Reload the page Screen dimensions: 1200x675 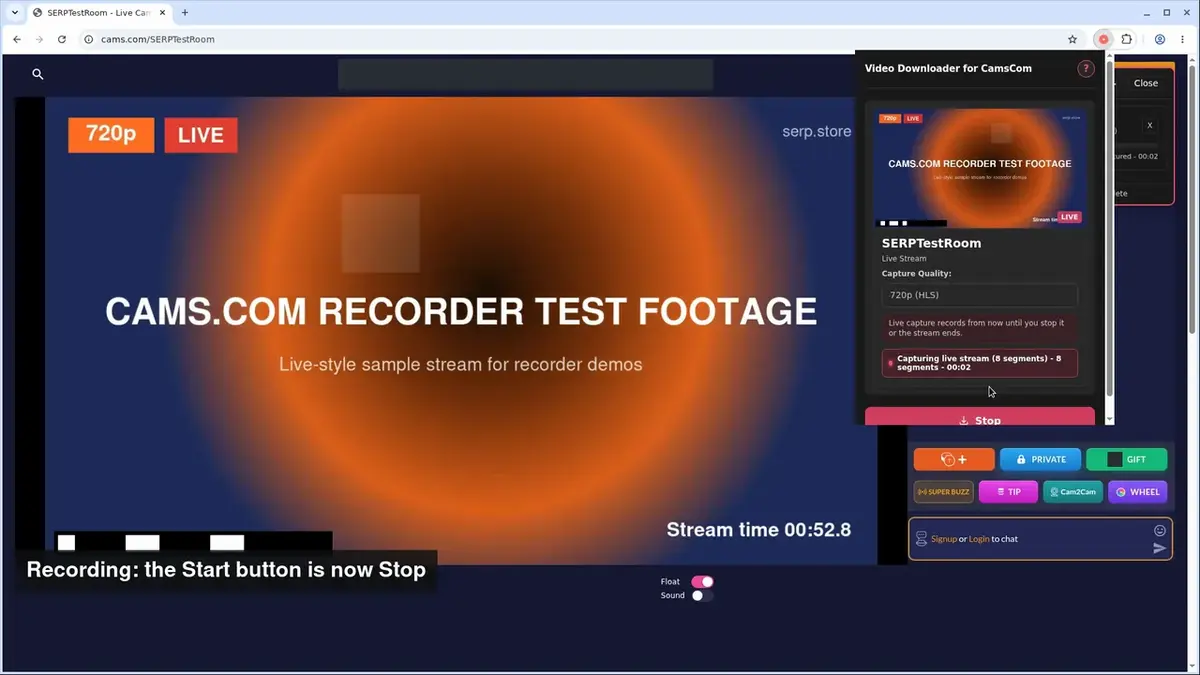62,39
